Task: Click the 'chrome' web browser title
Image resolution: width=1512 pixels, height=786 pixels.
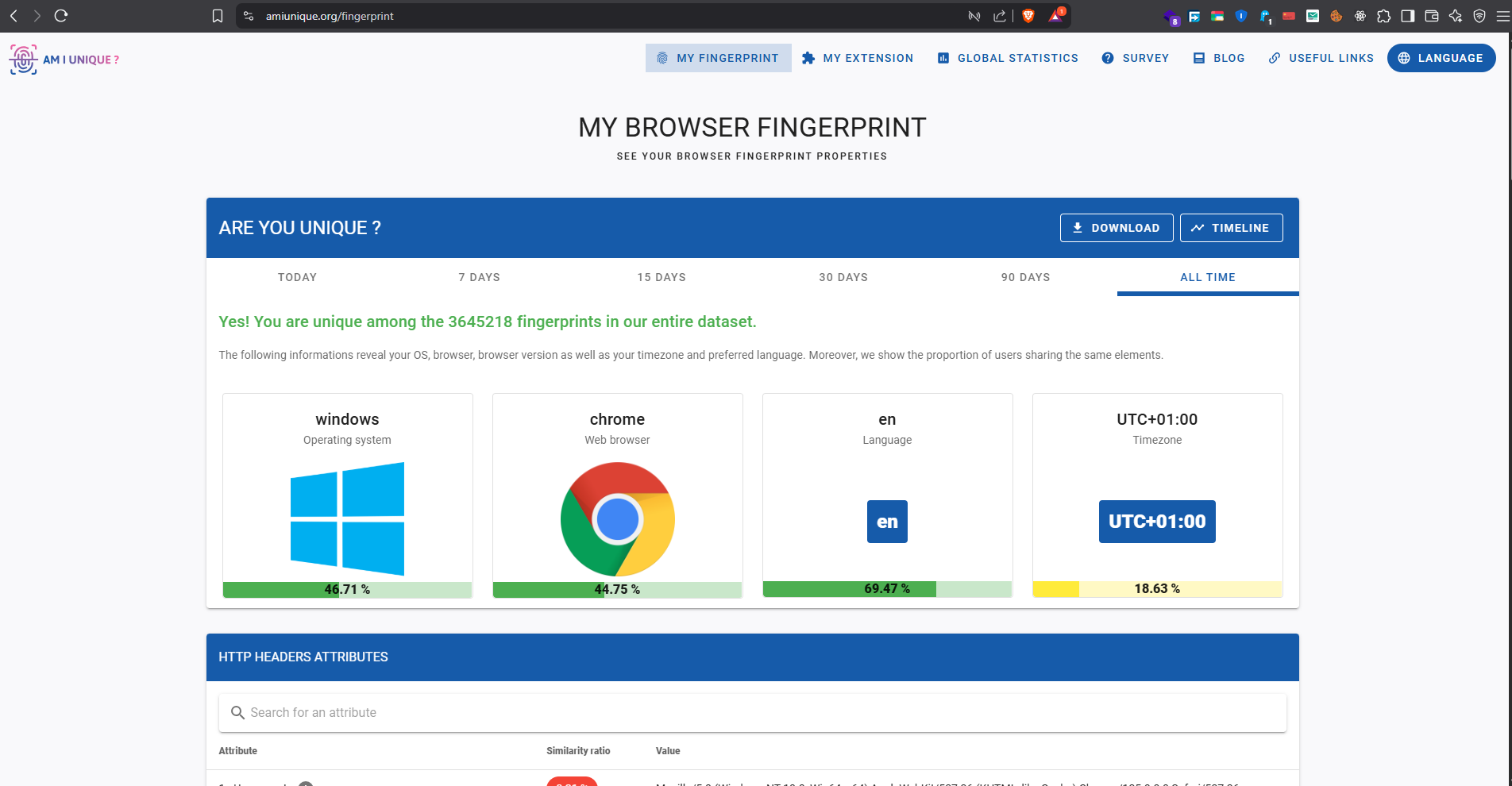Action: pos(617,419)
